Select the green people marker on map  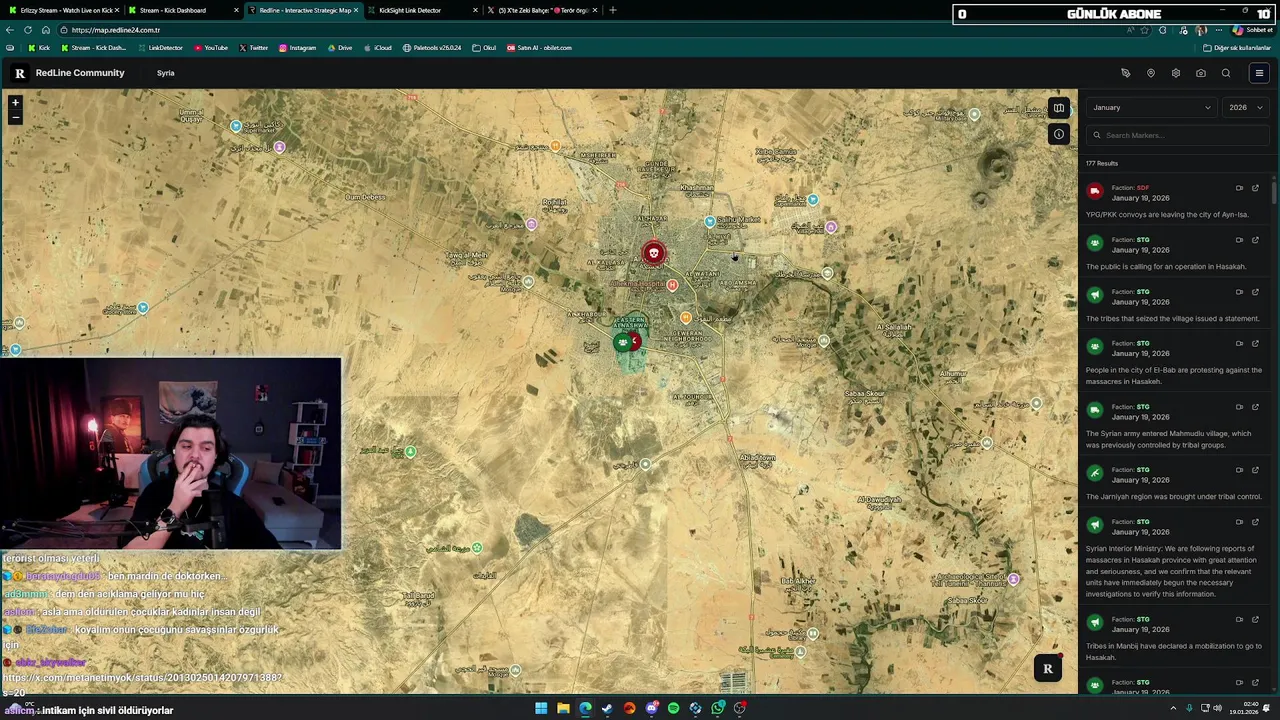(x=622, y=343)
